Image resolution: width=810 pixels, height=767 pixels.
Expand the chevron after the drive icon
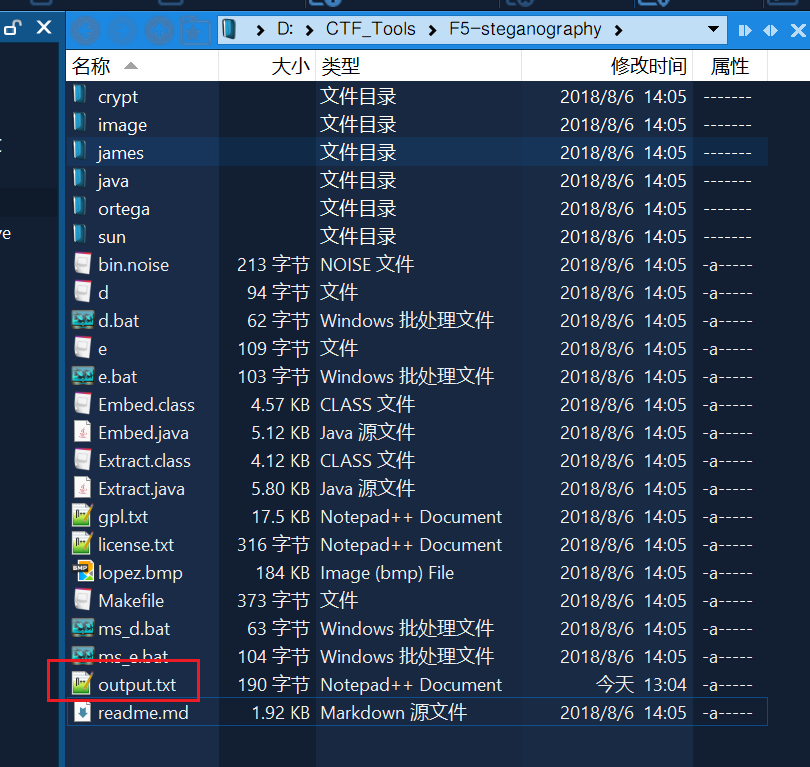260,31
